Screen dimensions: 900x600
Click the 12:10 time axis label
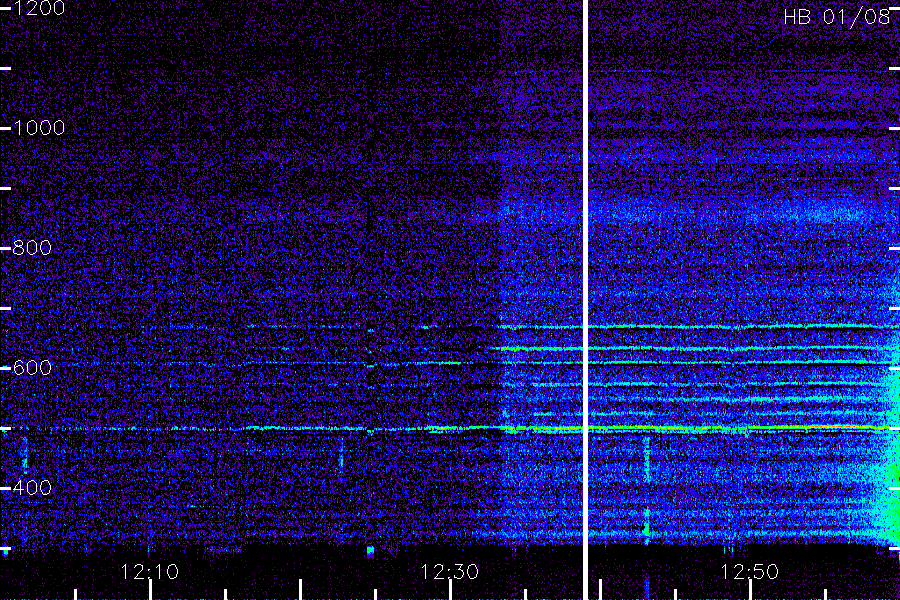click(x=150, y=572)
